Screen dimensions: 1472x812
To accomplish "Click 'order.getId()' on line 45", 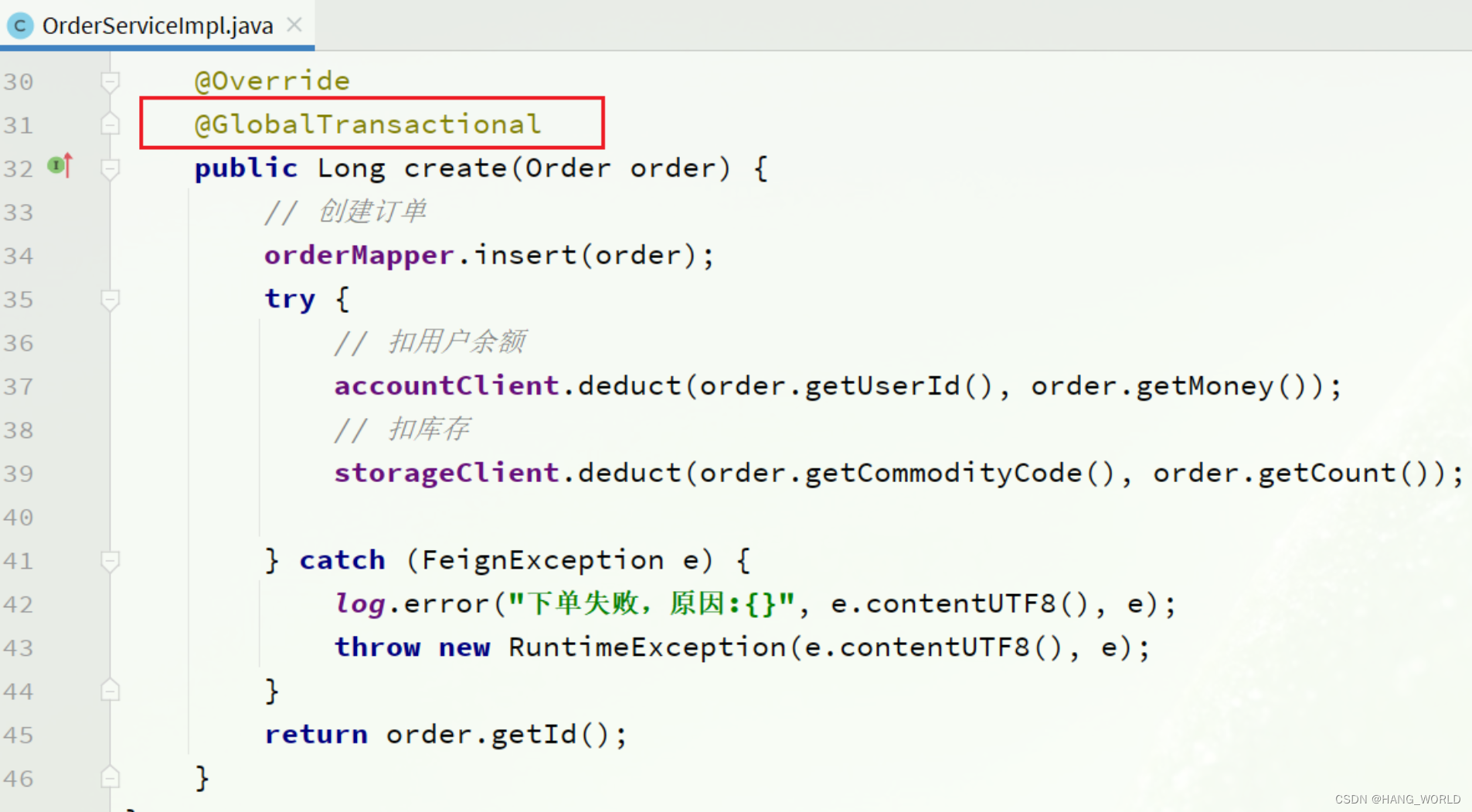I will tap(498, 735).
